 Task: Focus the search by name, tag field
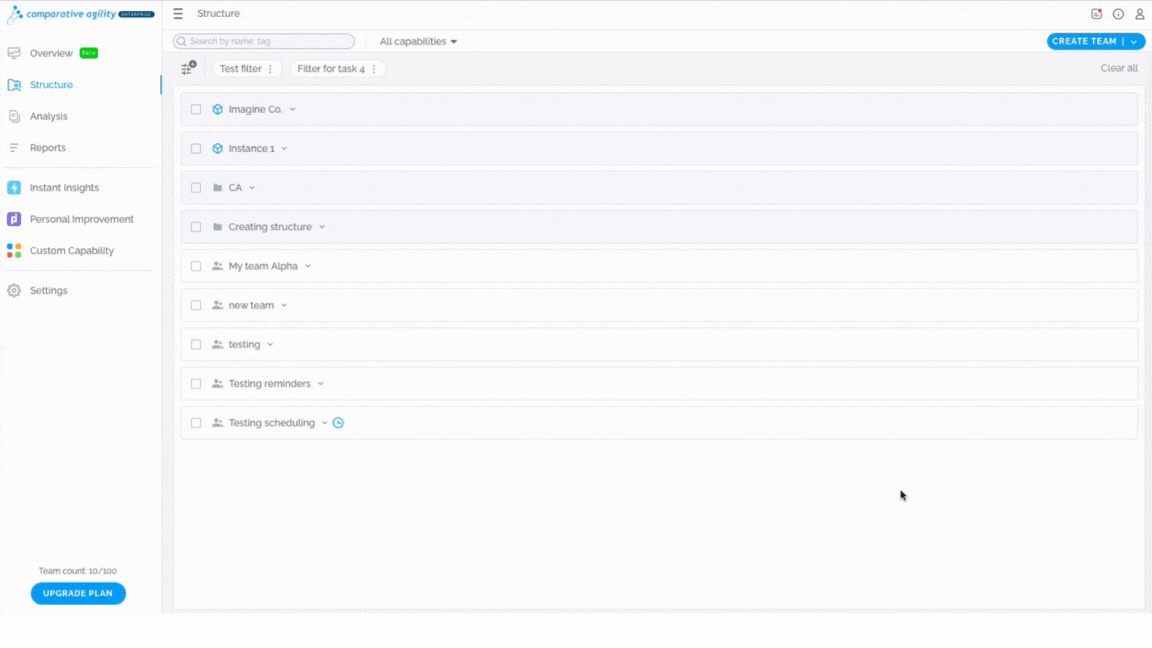(x=264, y=41)
